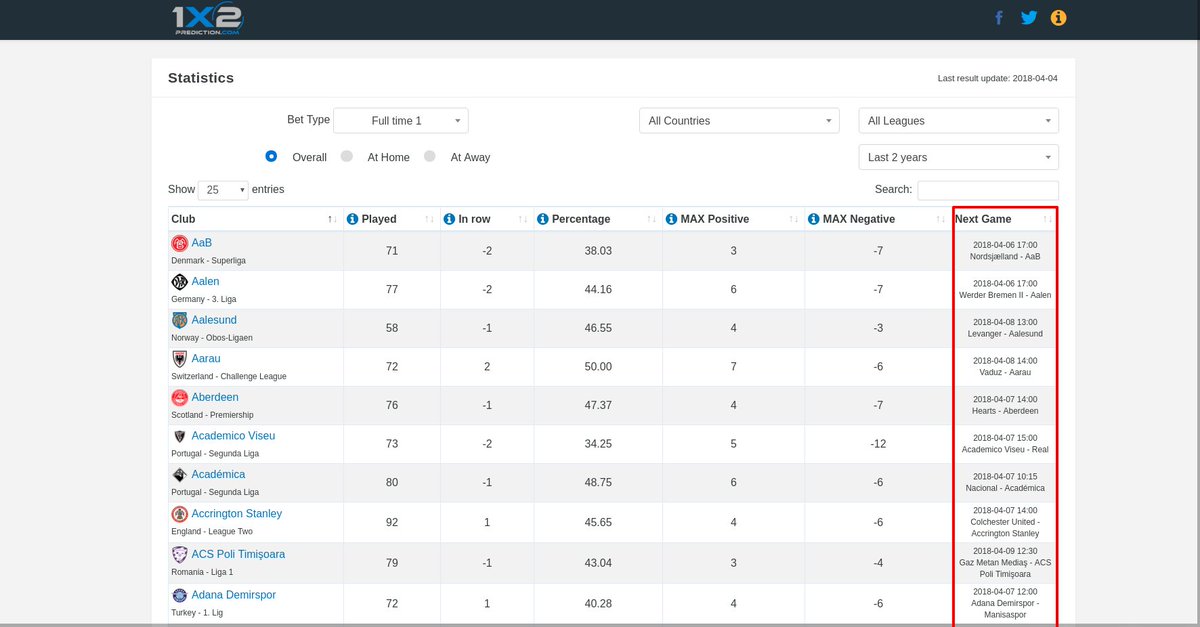The image size is (1200, 627).
Task: Click the info icon beside MAX Negative
Action: pos(814,219)
